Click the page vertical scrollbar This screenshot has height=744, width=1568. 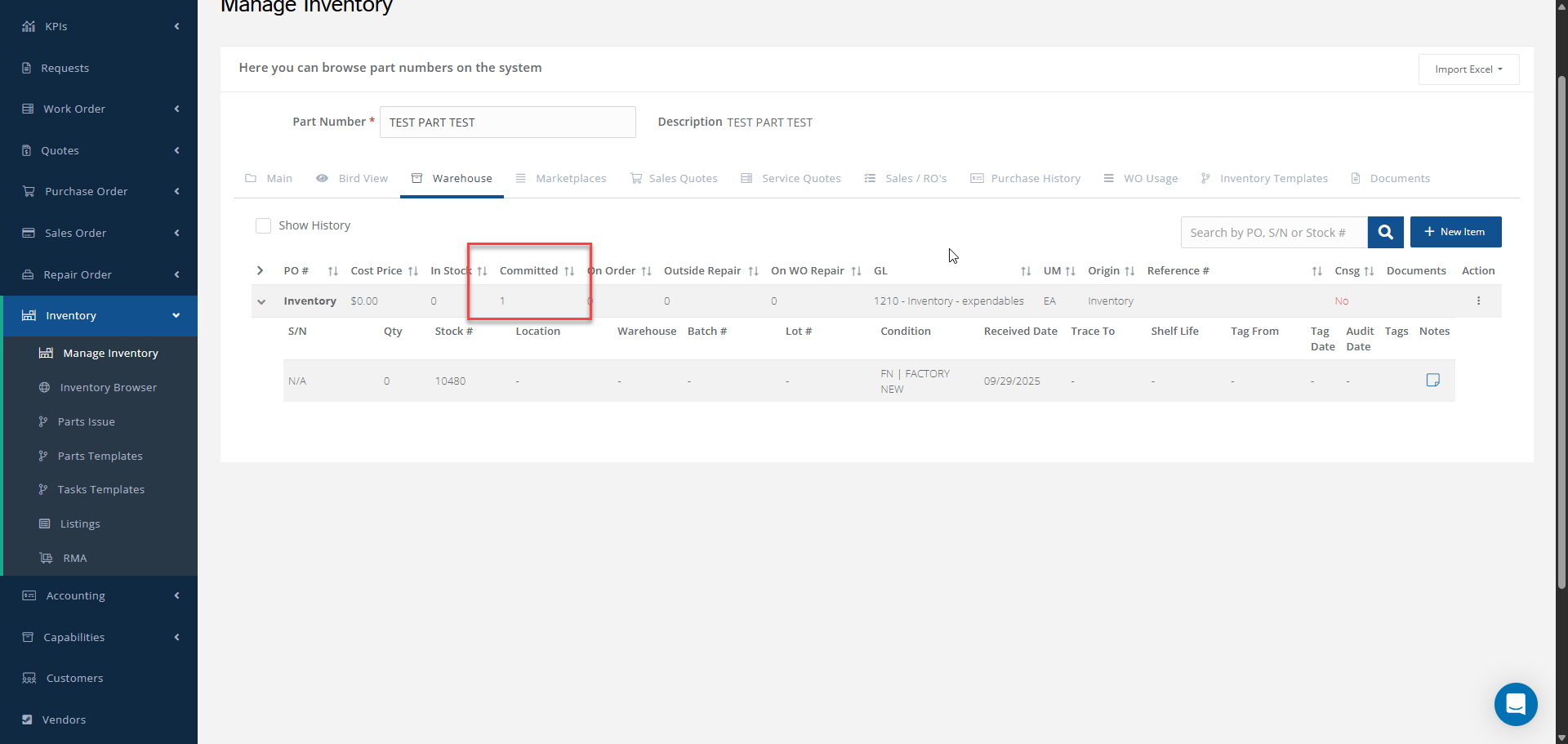tap(1561, 327)
